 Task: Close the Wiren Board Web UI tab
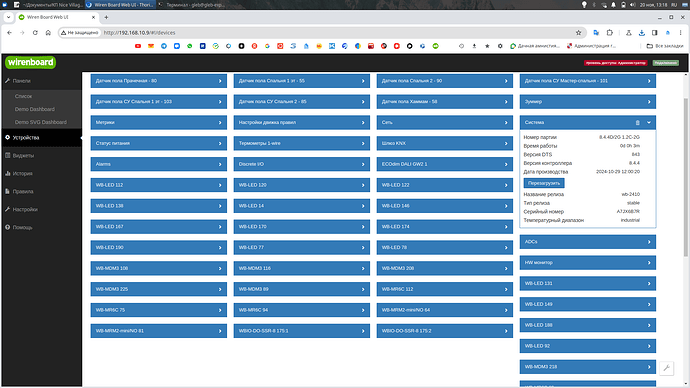click(93, 17)
